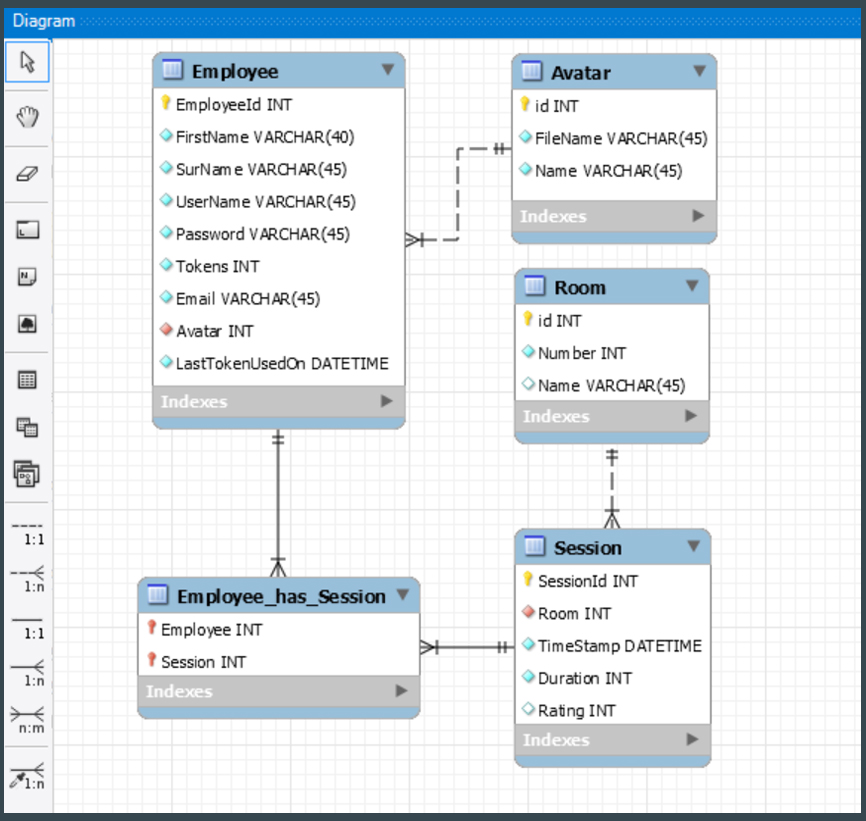Select the eraser tool
The image size is (866, 821).
click(27, 174)
